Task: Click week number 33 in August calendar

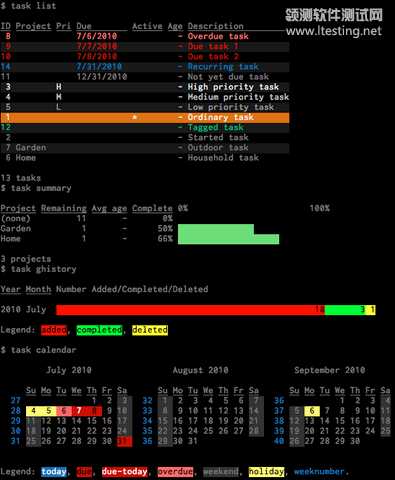Action: 147,411
